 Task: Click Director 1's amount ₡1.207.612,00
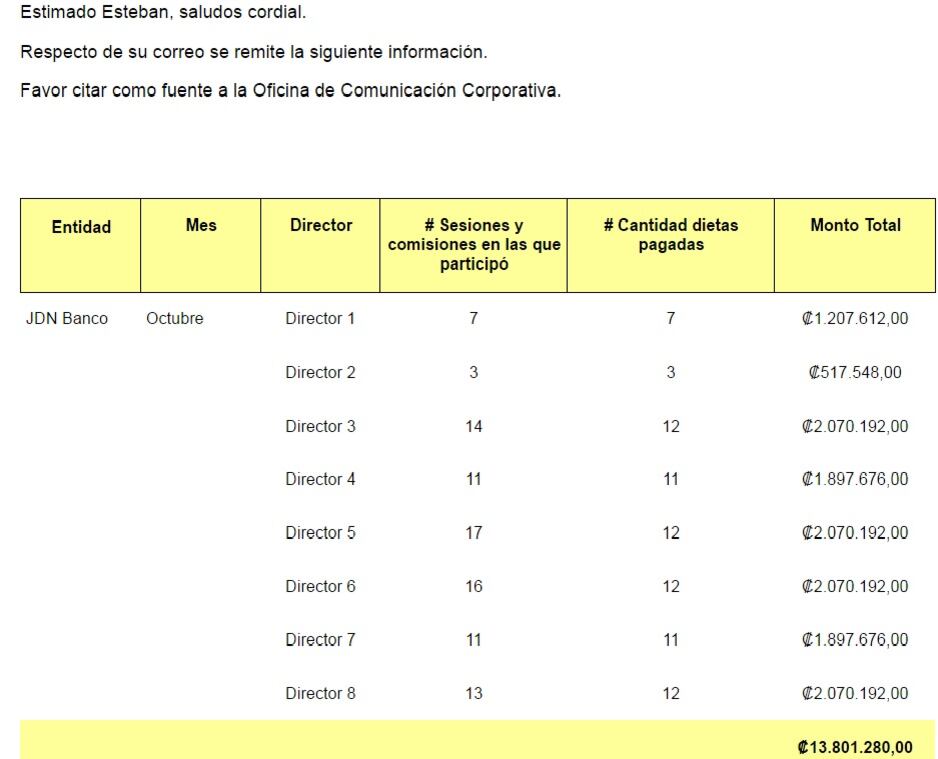[855, 319]
